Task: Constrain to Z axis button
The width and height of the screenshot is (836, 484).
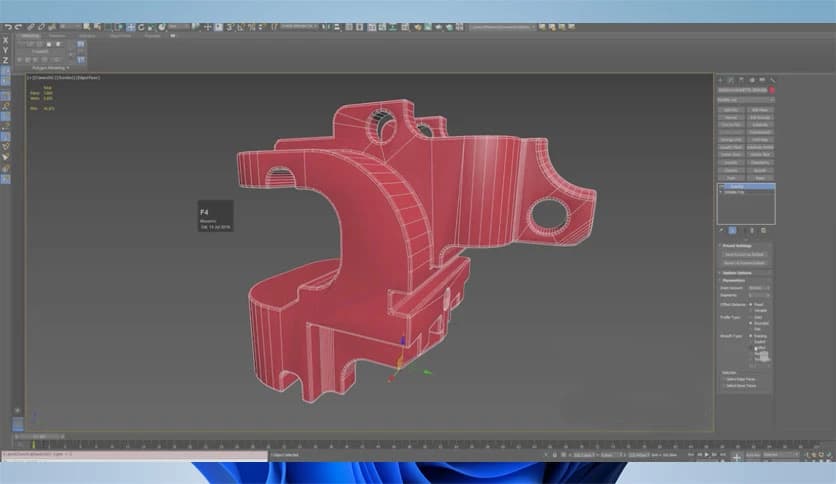Action: click(5, 60)
